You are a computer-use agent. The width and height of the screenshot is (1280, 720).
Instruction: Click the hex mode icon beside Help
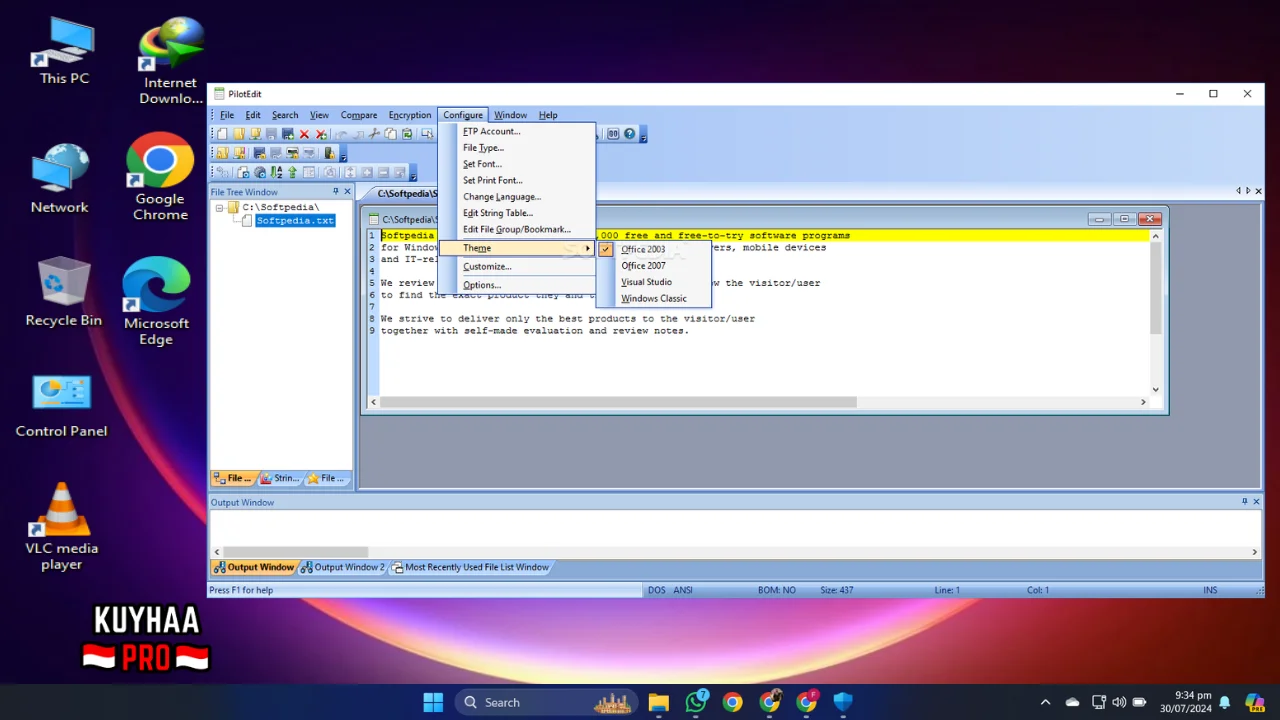coord(613,134)
